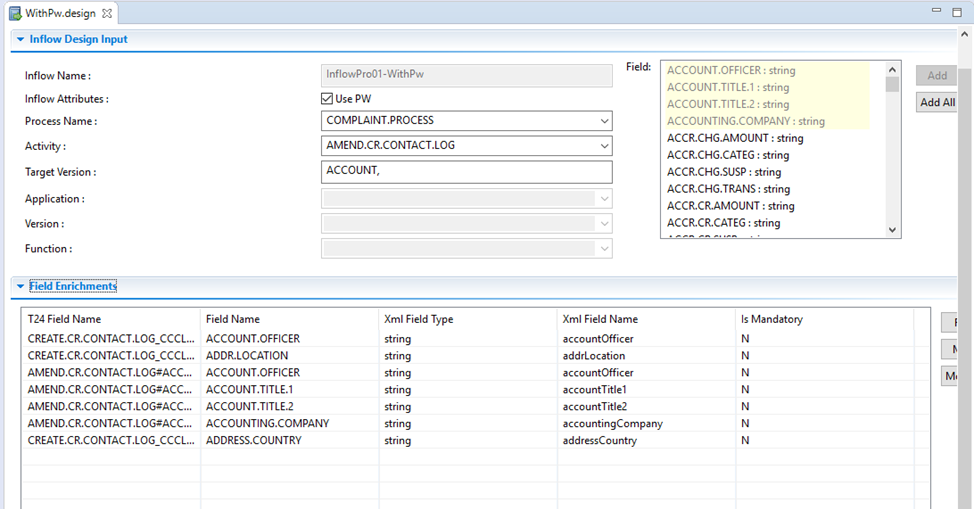Close the WithPw.design editor tab

107,13
